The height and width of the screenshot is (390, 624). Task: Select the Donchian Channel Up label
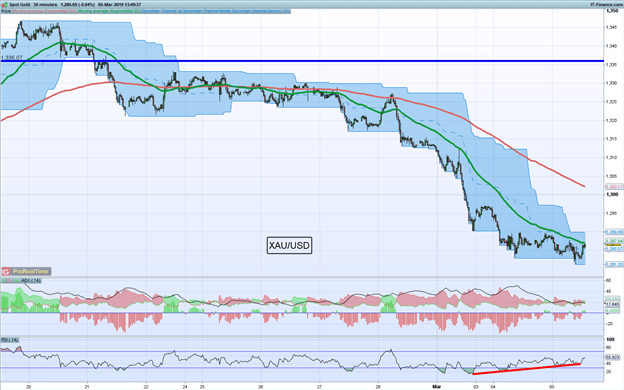pyautogui.click(x=162, y=11)
